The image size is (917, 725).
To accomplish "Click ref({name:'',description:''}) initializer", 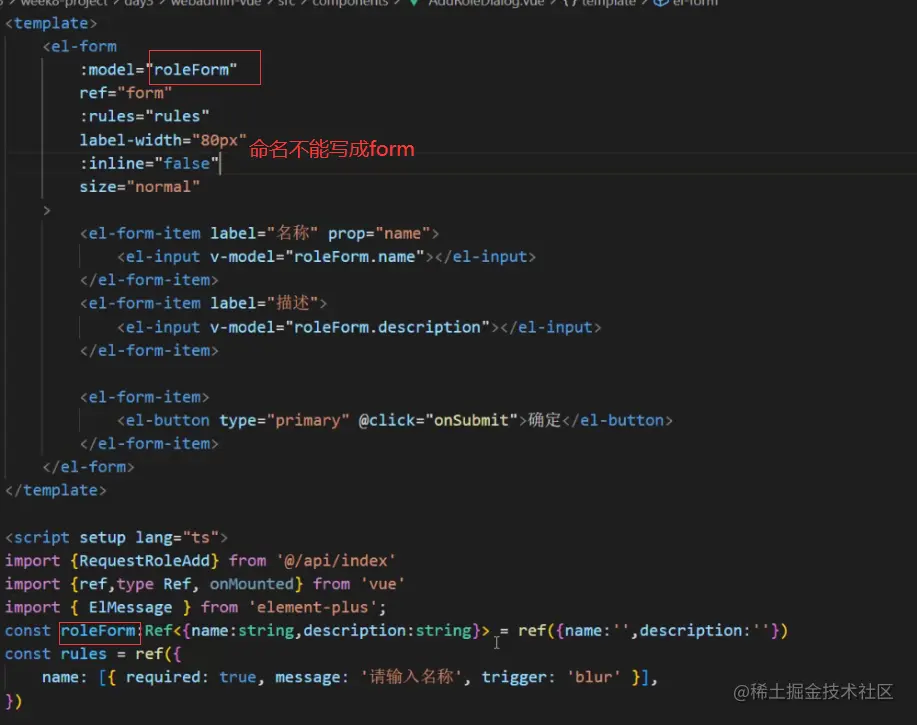I will click(x=653, y=631).
